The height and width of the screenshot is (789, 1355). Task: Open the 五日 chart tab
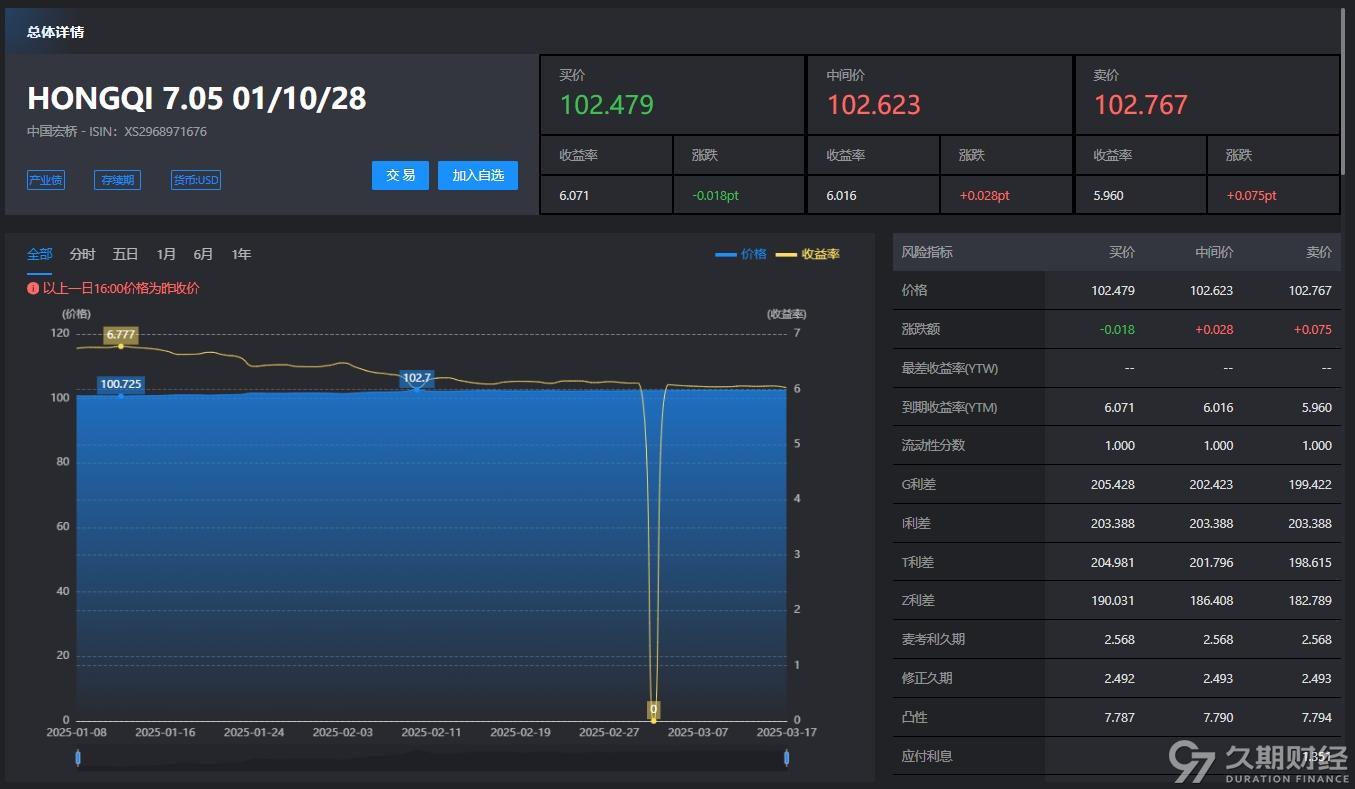(126, 254)
